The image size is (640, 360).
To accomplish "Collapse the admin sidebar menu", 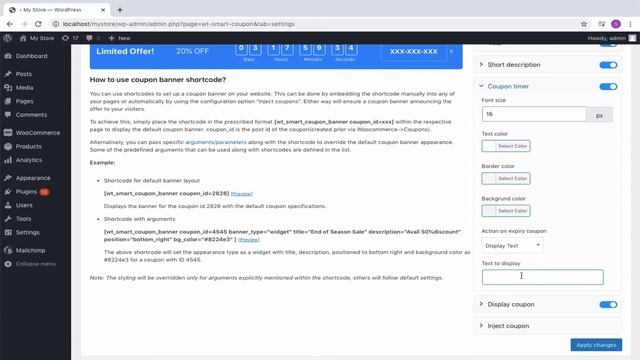I will (x=31, y=264).
